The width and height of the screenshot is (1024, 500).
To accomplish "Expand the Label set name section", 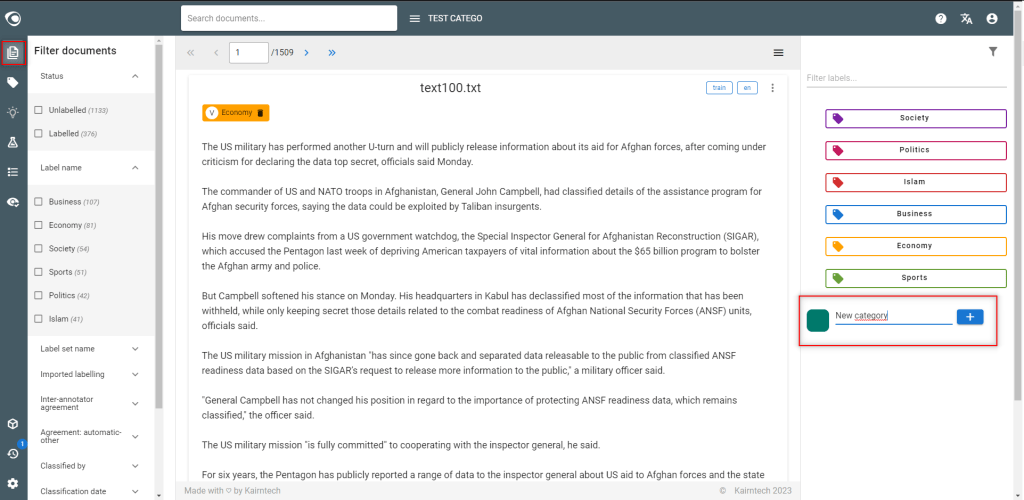I will click(135, 349).
